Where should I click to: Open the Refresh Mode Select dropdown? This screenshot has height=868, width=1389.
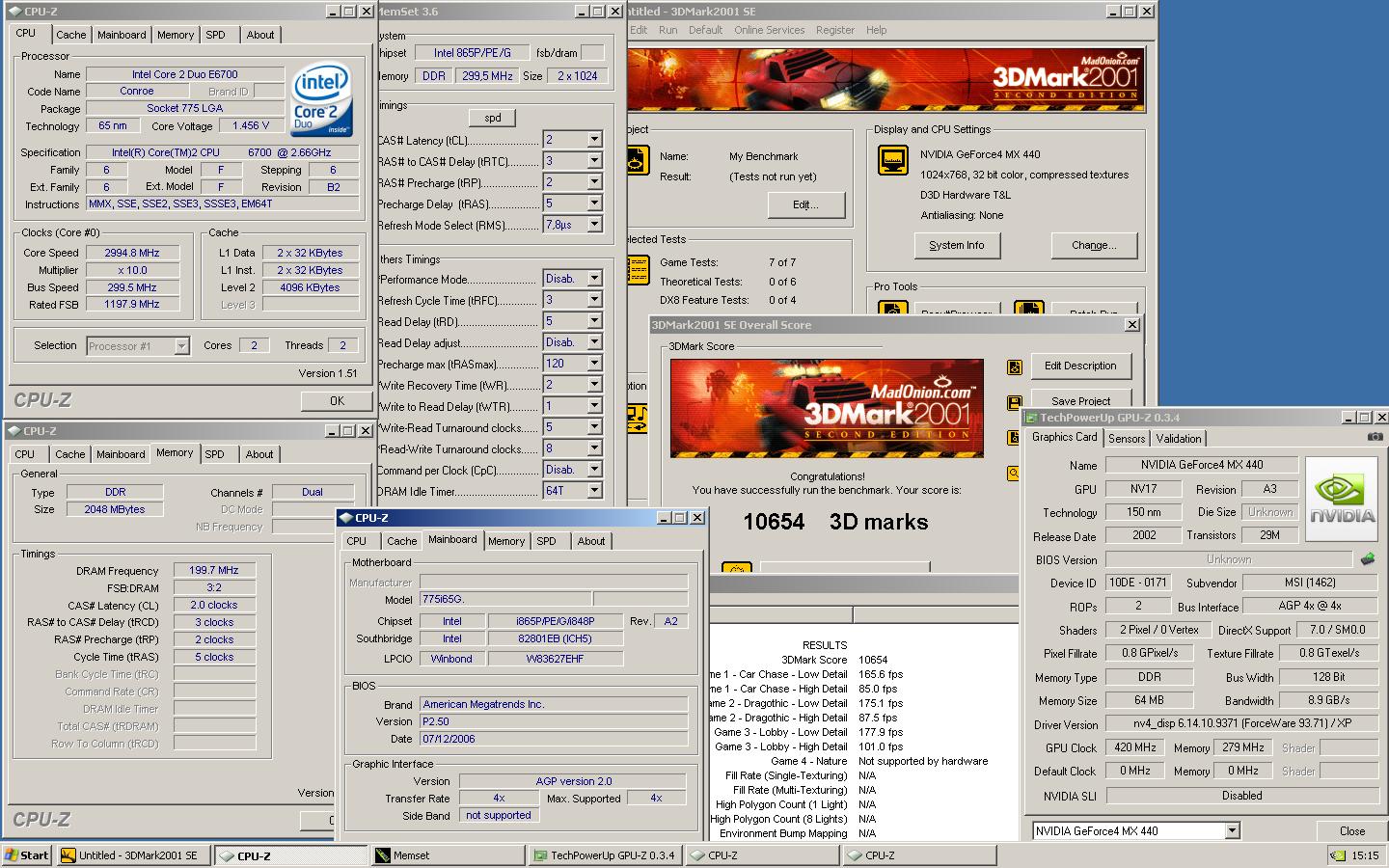click(594, 225)
